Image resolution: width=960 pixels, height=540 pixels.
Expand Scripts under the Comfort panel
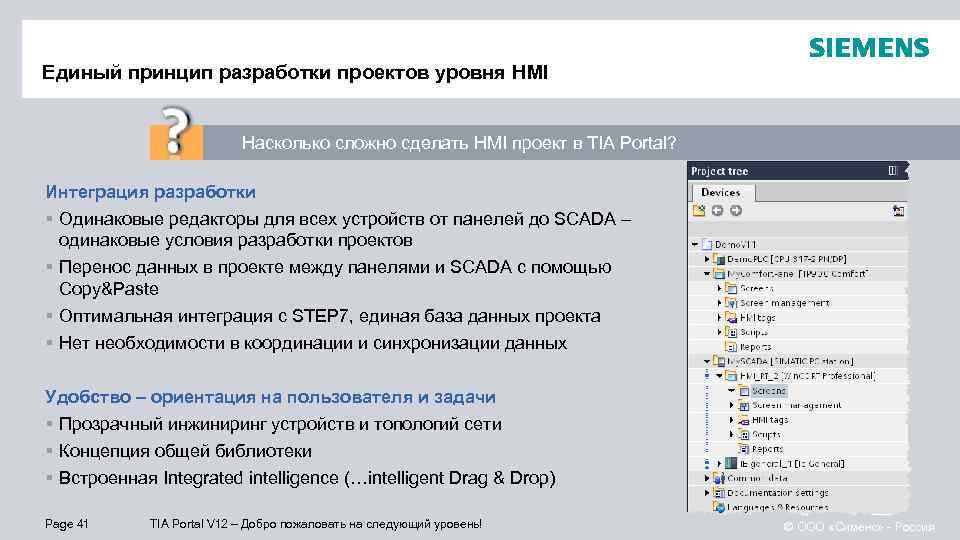tap(719, 332)
